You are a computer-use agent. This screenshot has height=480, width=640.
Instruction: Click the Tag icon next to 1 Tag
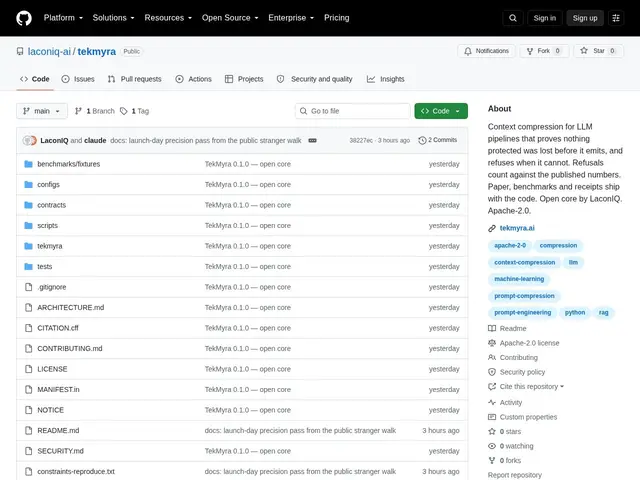click(124, 111)
